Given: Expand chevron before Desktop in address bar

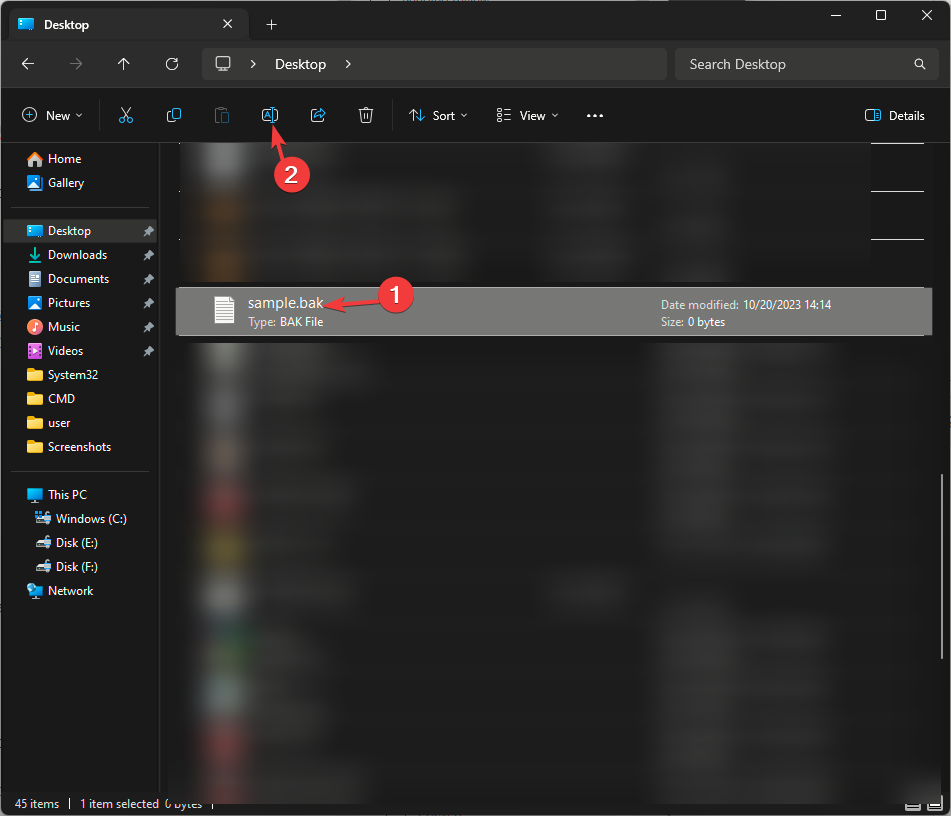Looking at the screenshot, I should click(253, 64).
